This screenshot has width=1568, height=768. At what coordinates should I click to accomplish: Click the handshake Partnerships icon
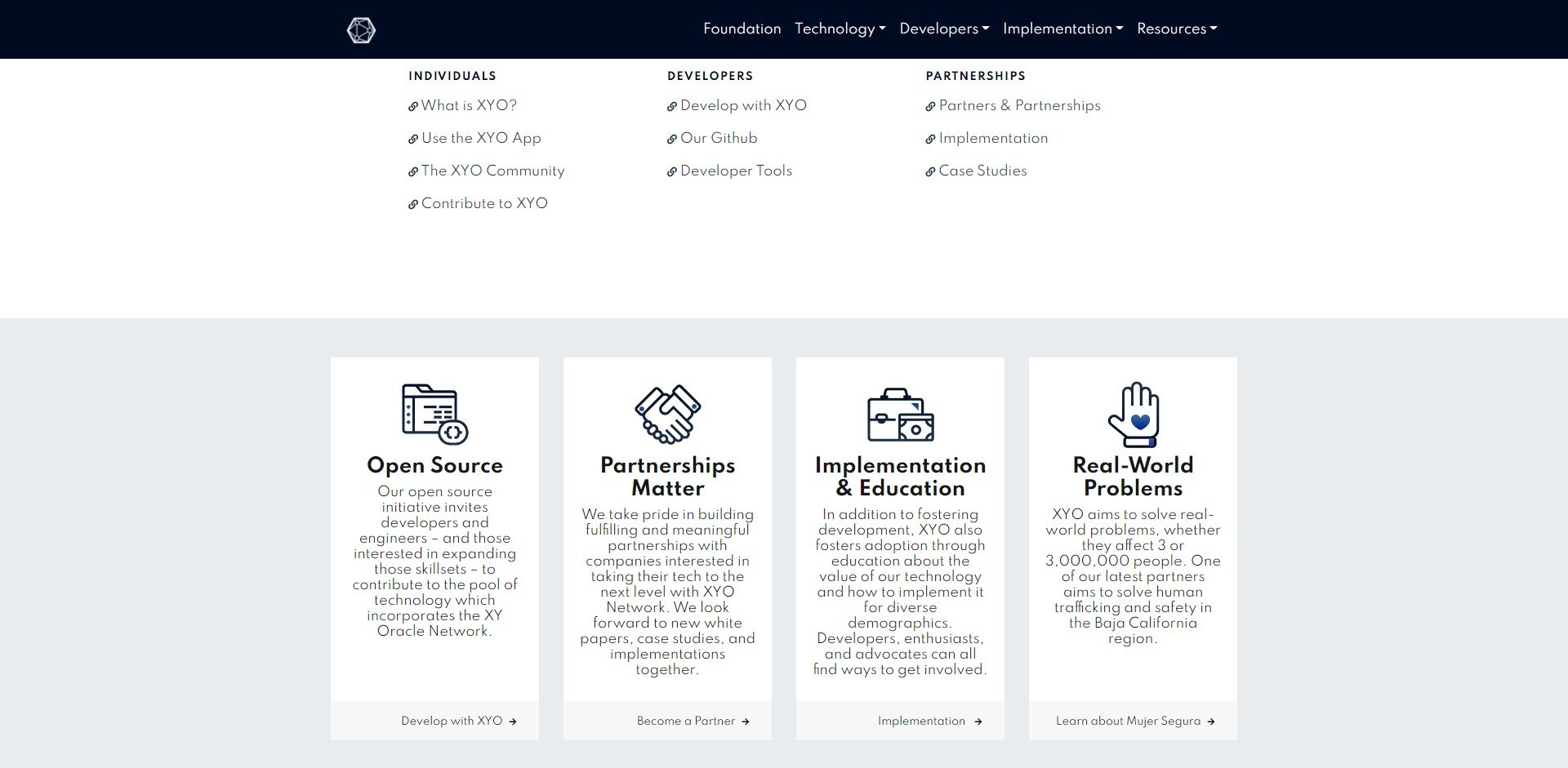667,414
